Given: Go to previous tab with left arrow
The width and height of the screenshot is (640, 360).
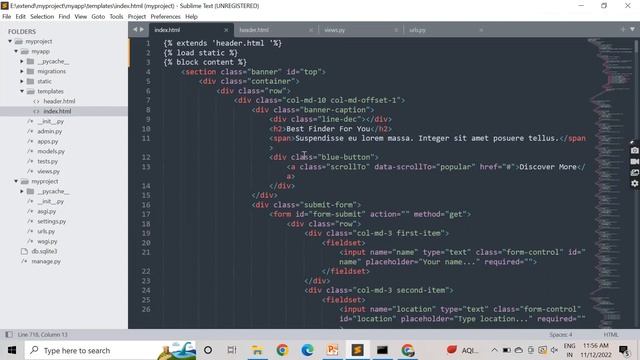Looking at the screenshot, I should coord(135,29).
